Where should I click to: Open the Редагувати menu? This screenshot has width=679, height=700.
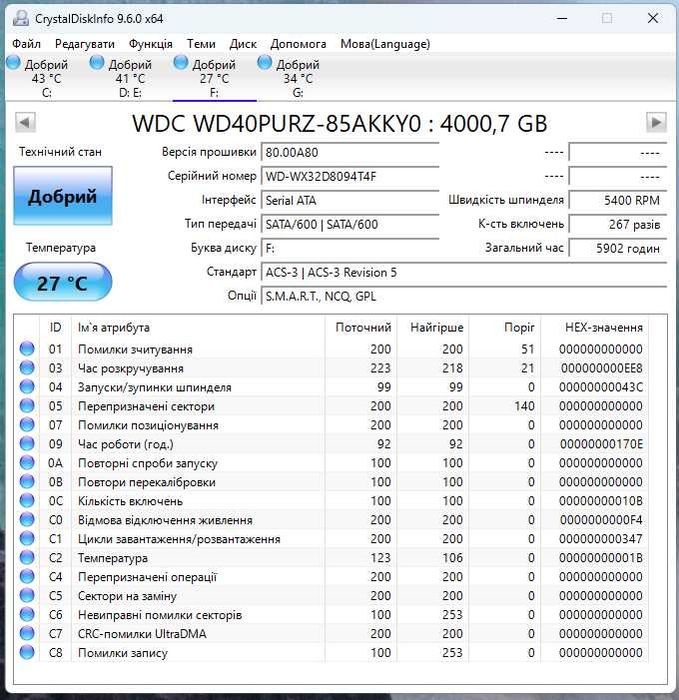pos(84,44)
